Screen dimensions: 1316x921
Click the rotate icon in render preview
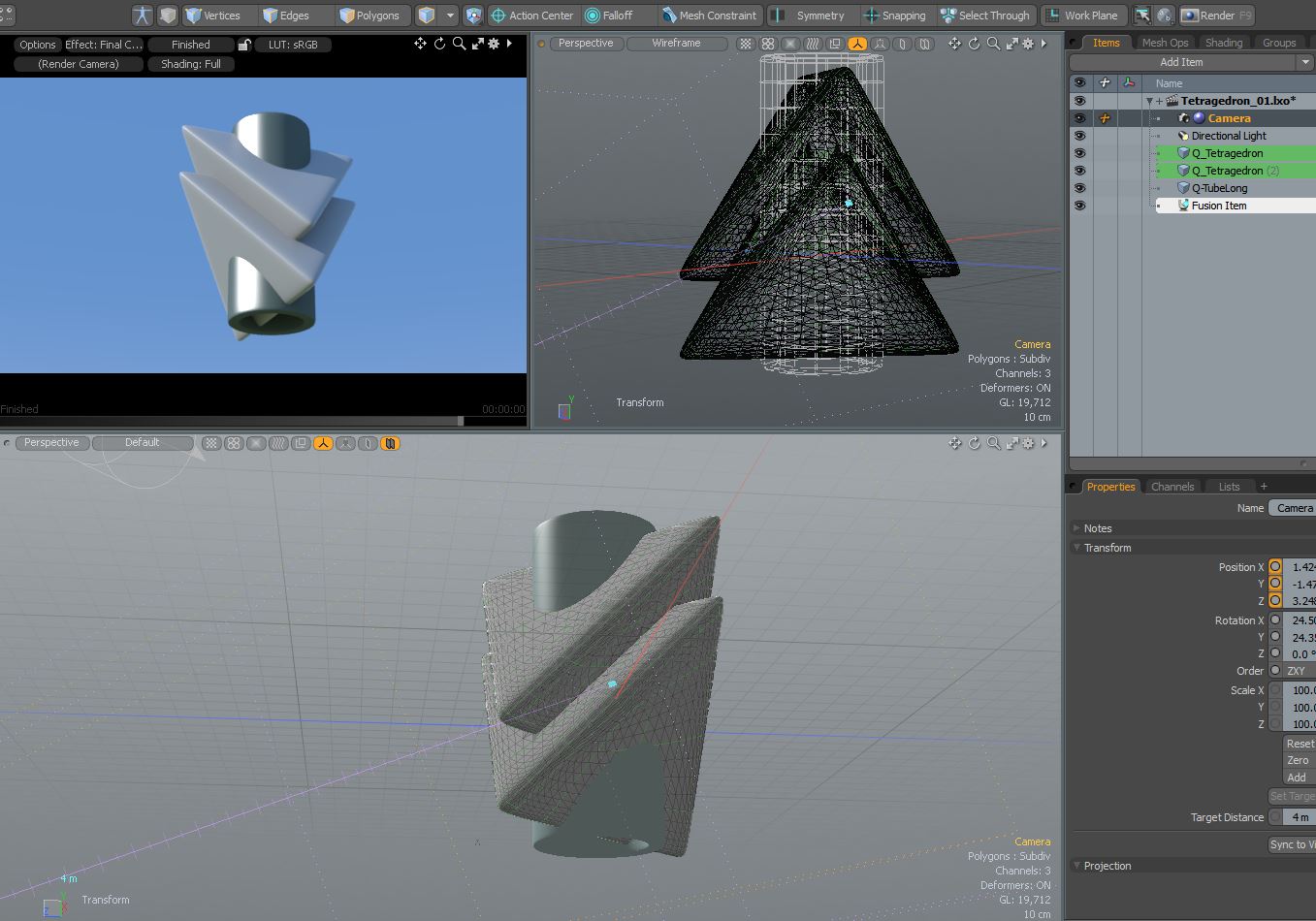(x=439, y=44)
